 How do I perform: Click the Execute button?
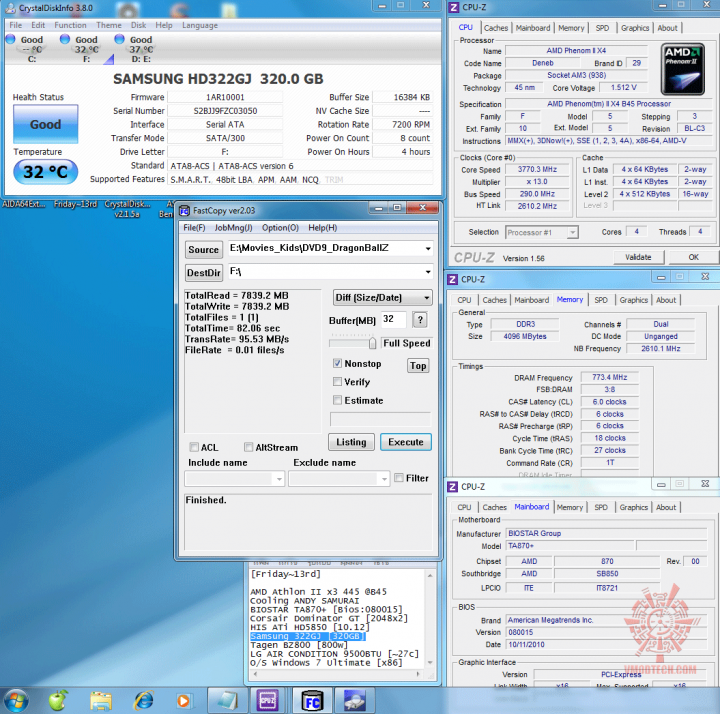pyautogui.click(x=405, y=442)
